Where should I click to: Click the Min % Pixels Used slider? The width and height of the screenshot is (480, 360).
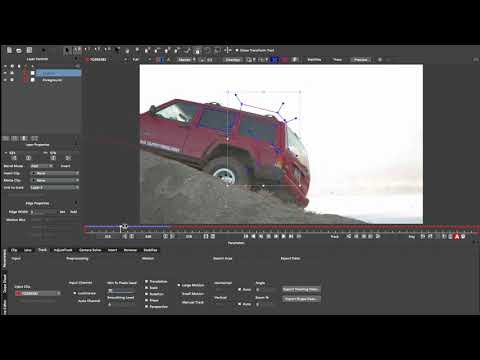tap(122, 290)
